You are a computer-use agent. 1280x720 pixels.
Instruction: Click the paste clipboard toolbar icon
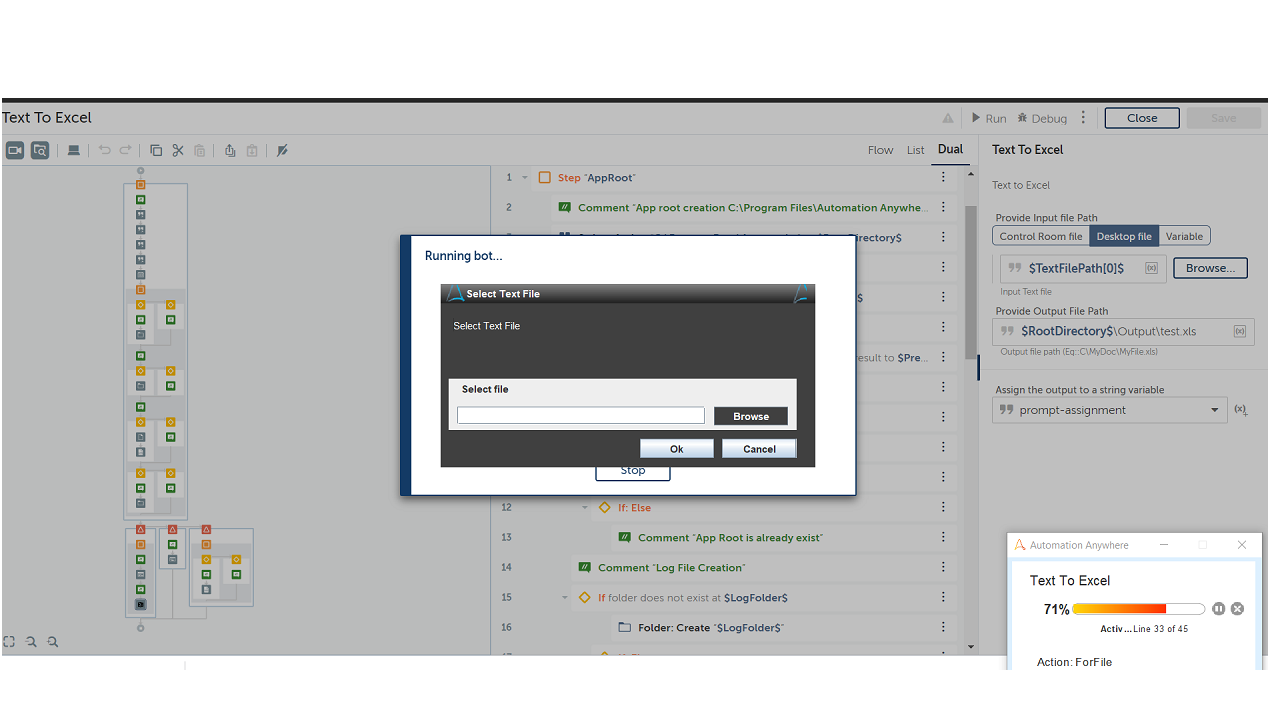pos(200,150)
